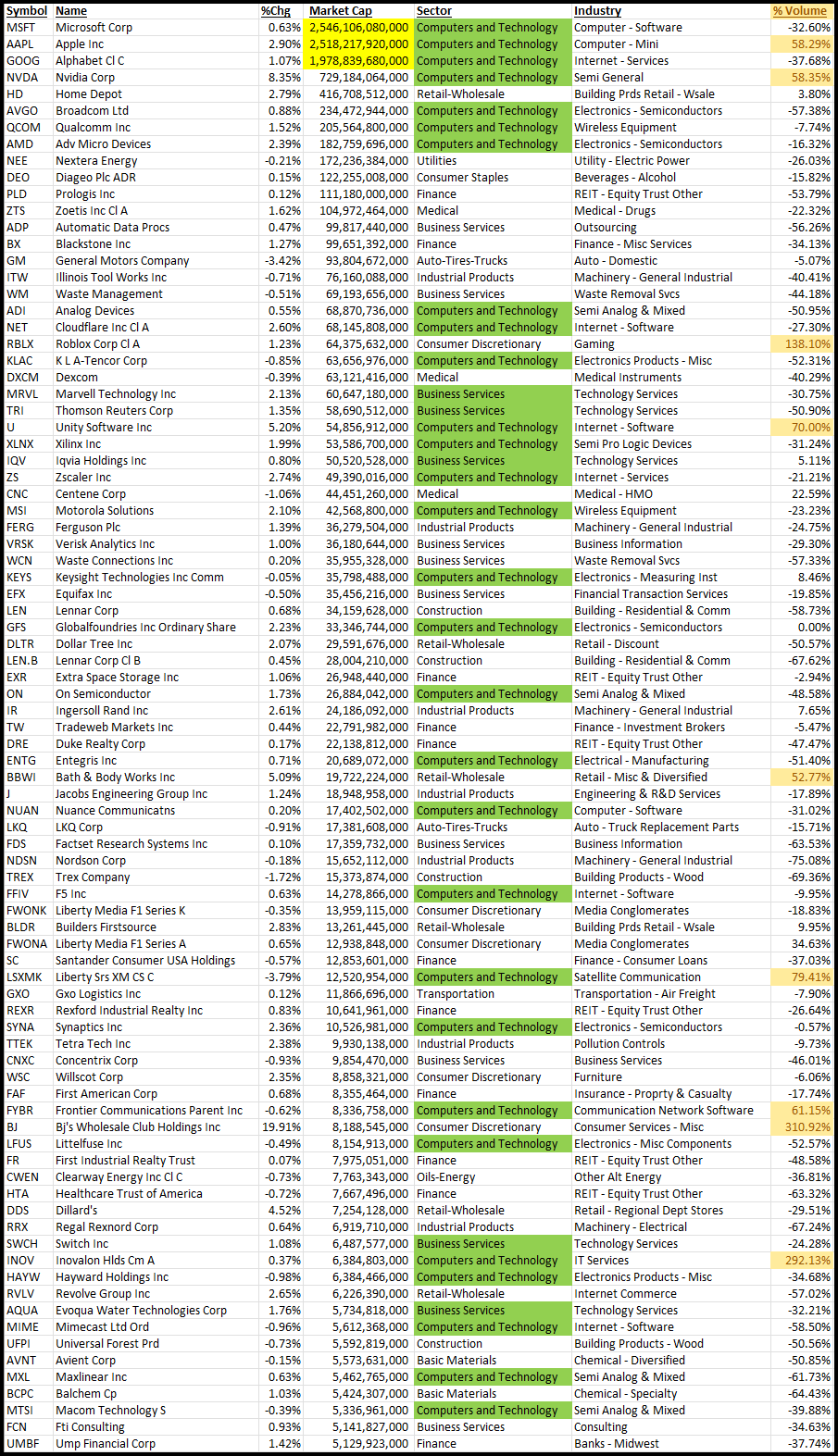The width and height of the screenshot is (838, 1456).
Task: Select market cap 1,978,839,680,000 cell
Action: 358,61
